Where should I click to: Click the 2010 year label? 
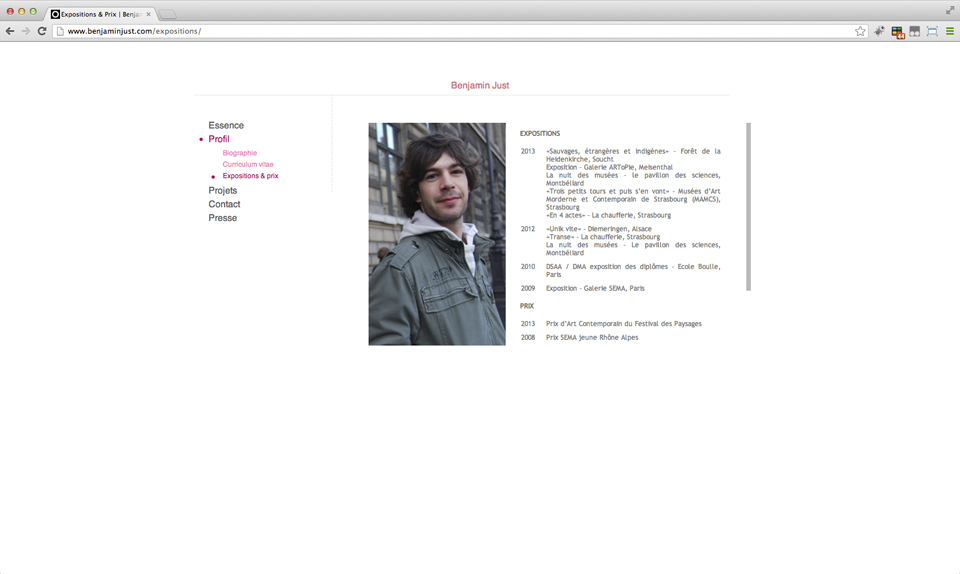point(528,267)
